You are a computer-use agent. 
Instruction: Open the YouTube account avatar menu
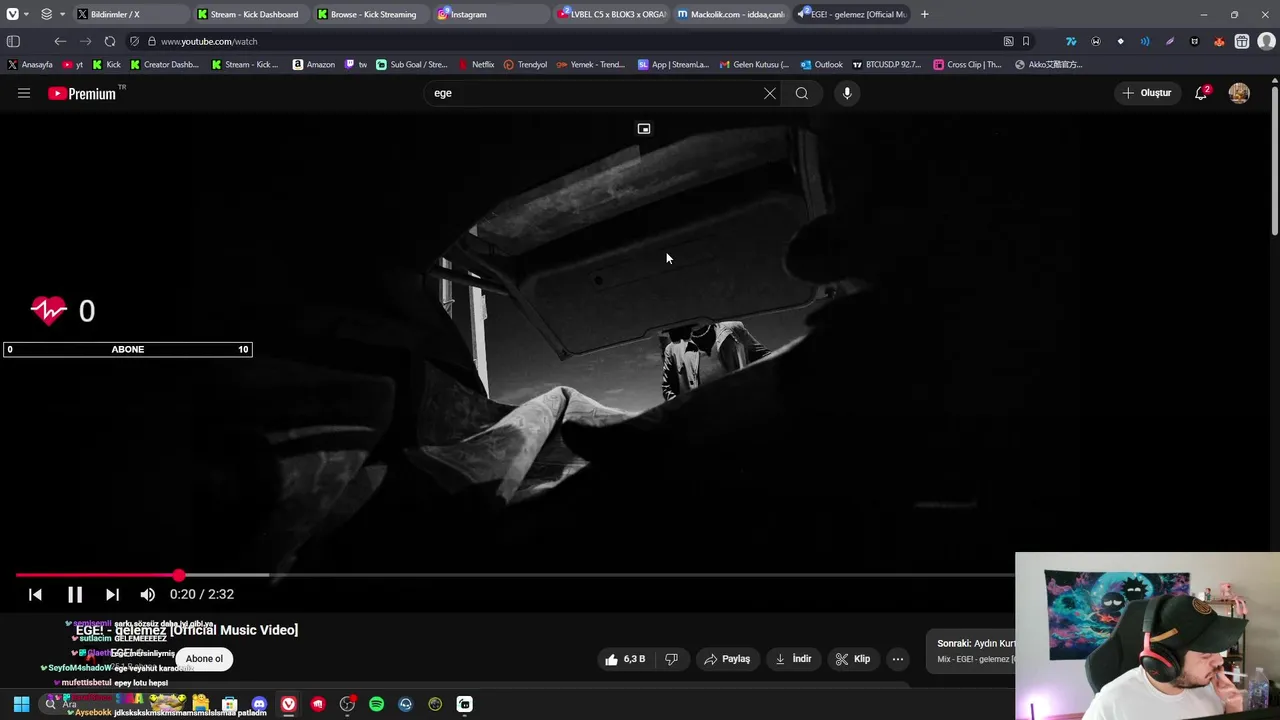coord(1239,93)
